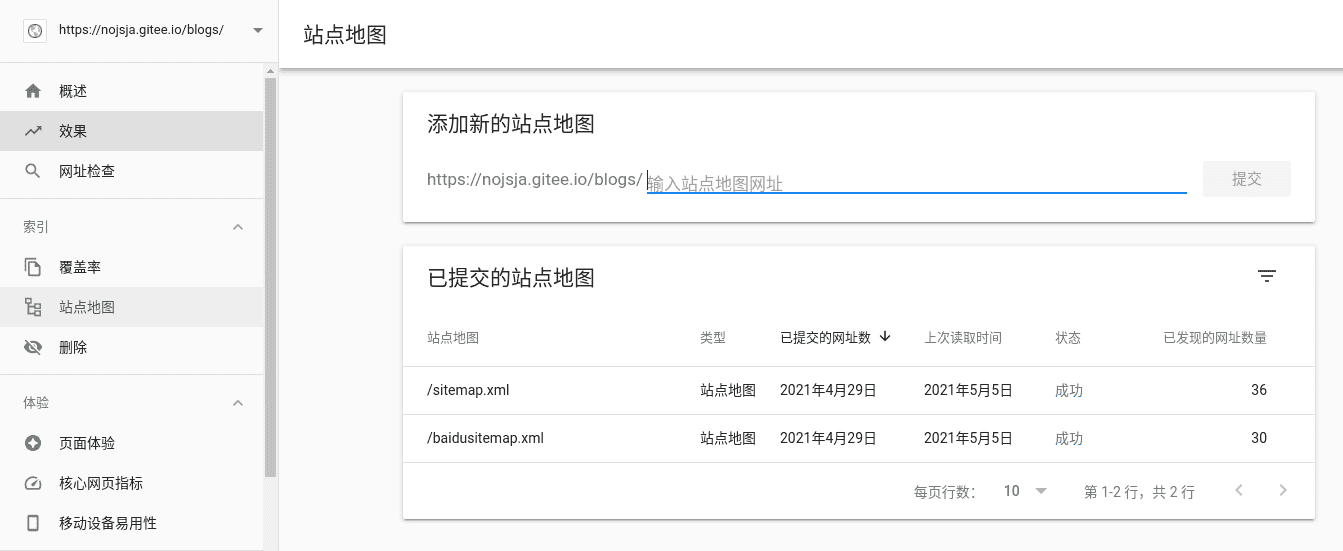Screen dimensions: 1343x551
Task: Click the crossed-eye icon beside 删除
Action: point(33,347)
